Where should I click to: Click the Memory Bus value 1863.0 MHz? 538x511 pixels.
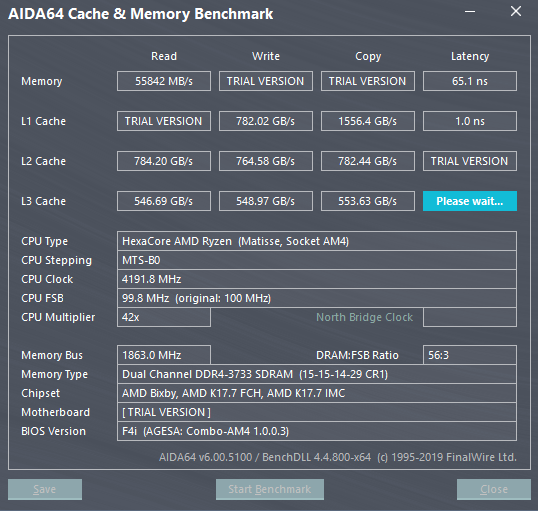tap(164, 355)
